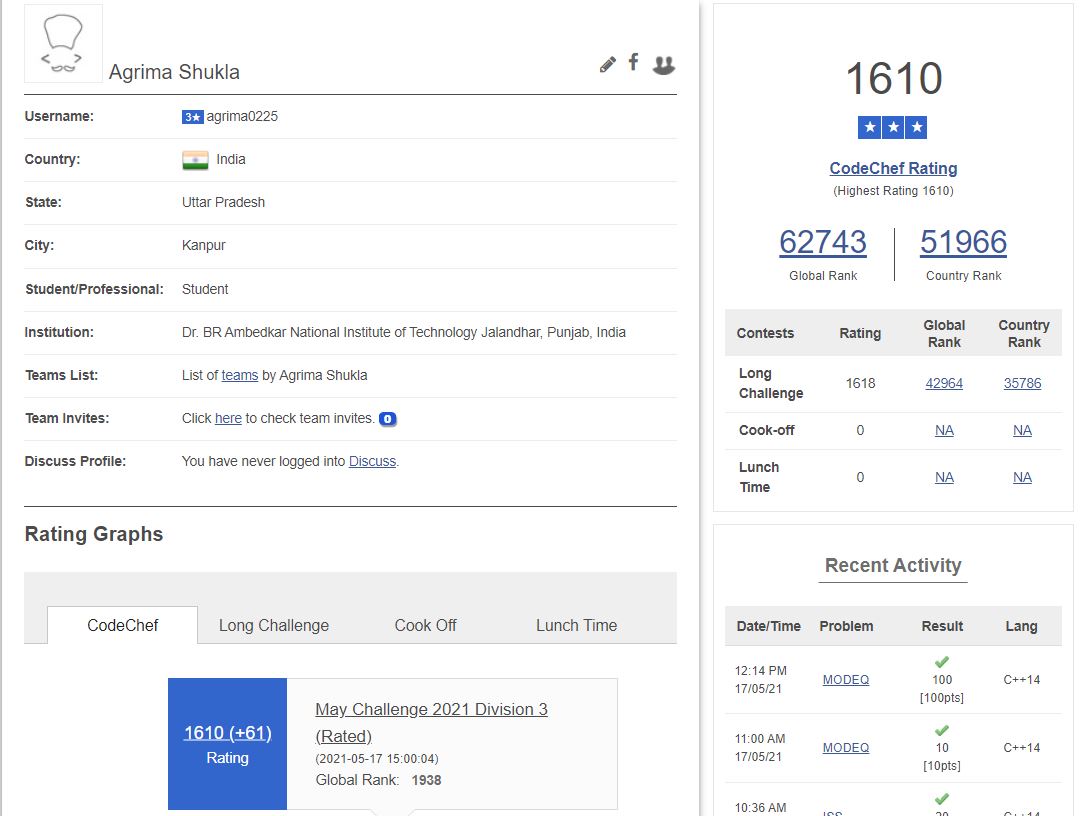Image resolution: width=1081 pixels, height=816 pixels.
Task: Click Country Rank 51966
Action: tap(963, 242)
